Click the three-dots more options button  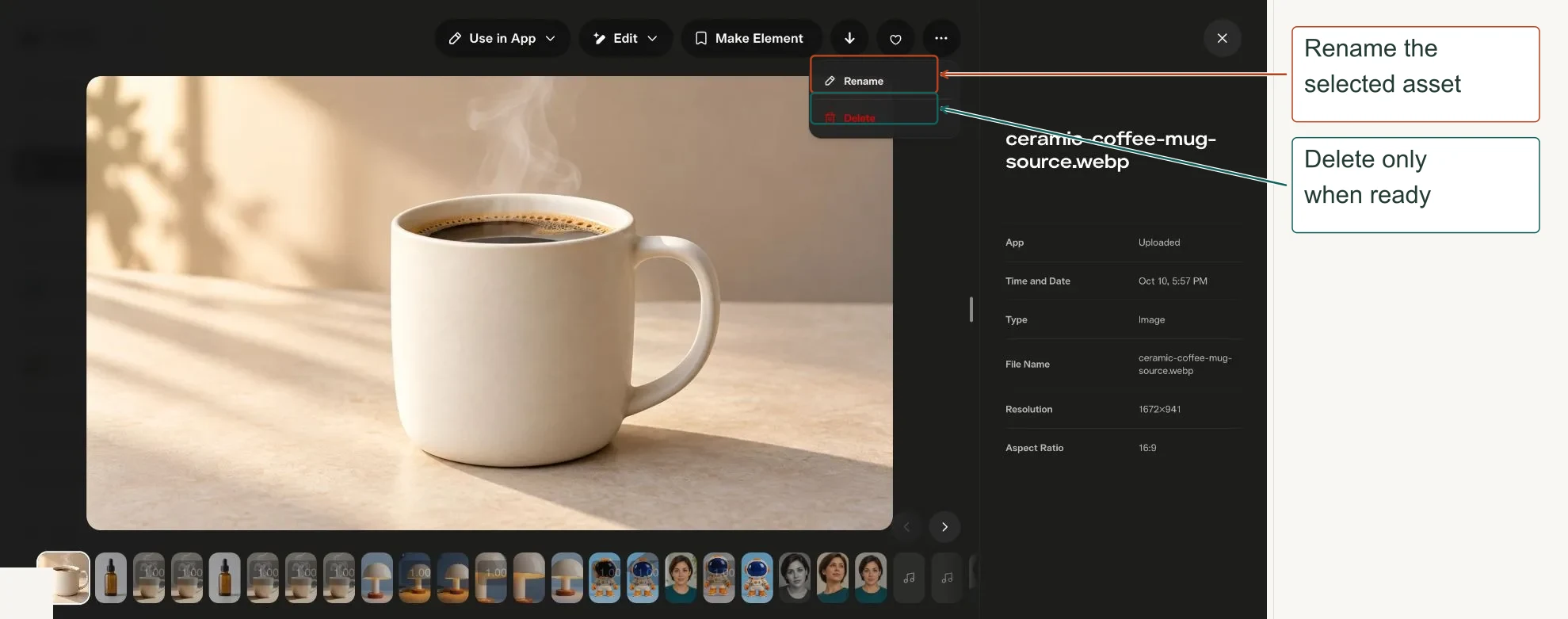click(x=941, y=38)
